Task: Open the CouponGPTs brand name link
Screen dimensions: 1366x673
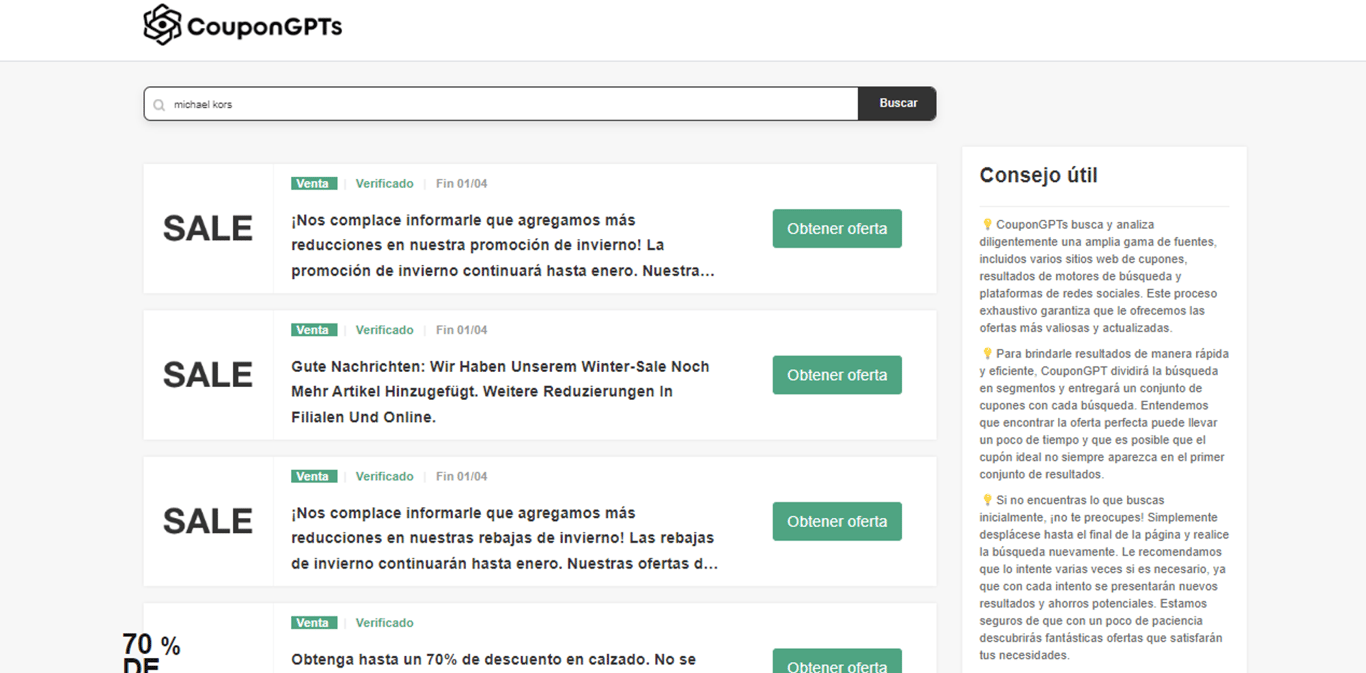Action: [x=264, y=27]
